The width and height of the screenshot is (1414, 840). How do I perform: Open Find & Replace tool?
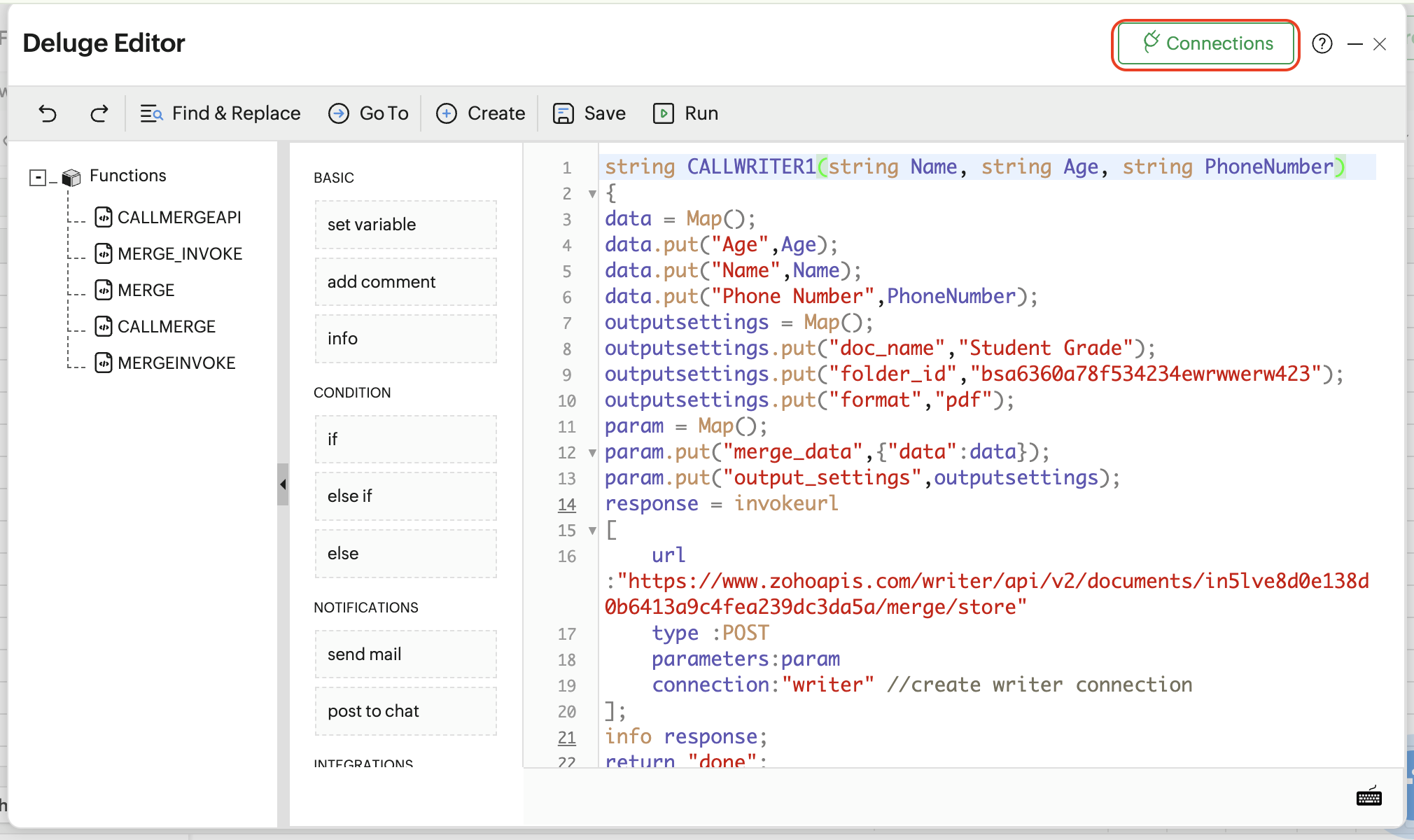point(220,113)
